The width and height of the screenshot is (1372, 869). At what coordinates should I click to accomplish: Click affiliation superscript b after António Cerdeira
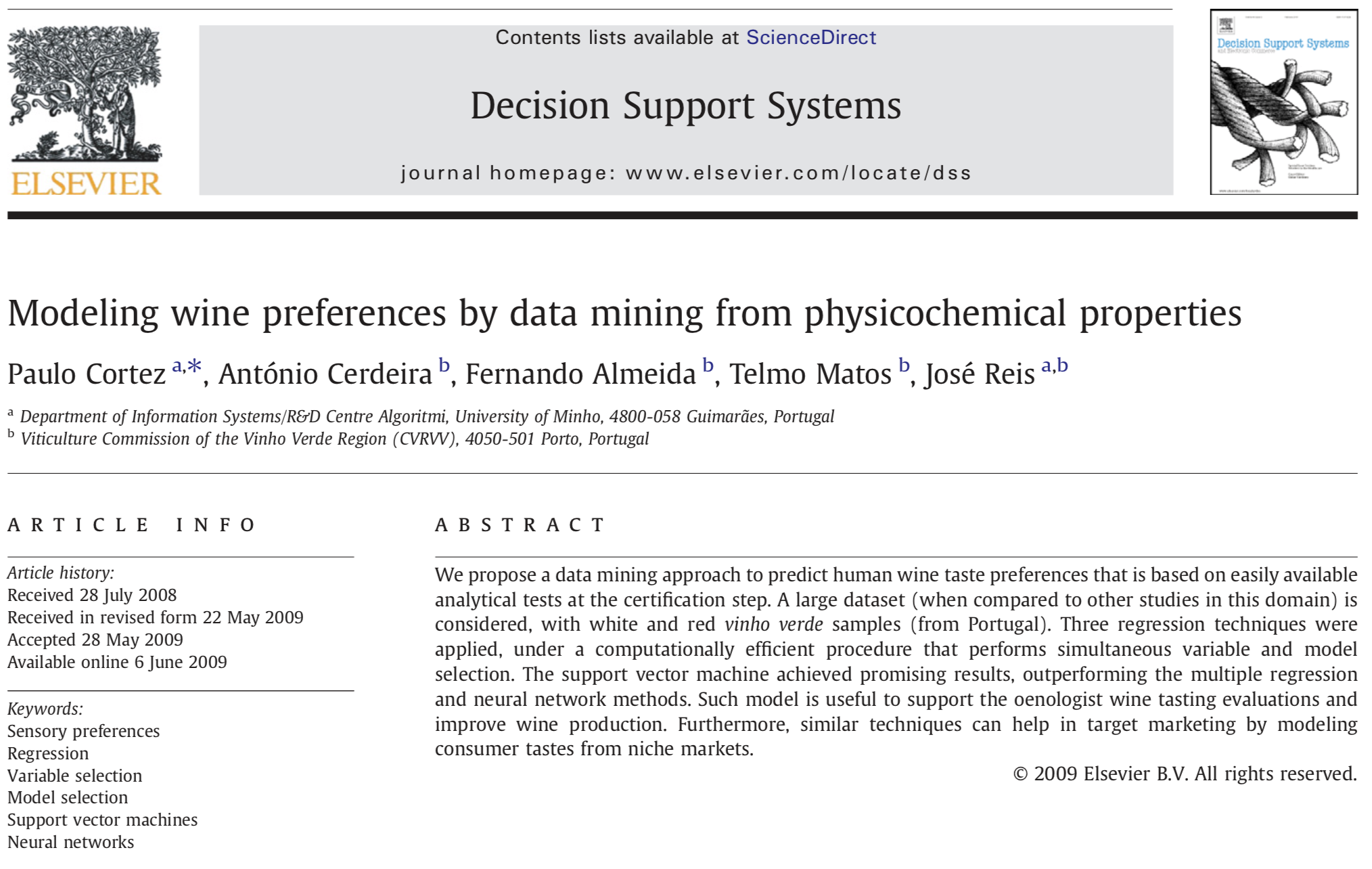click(444, 365)
